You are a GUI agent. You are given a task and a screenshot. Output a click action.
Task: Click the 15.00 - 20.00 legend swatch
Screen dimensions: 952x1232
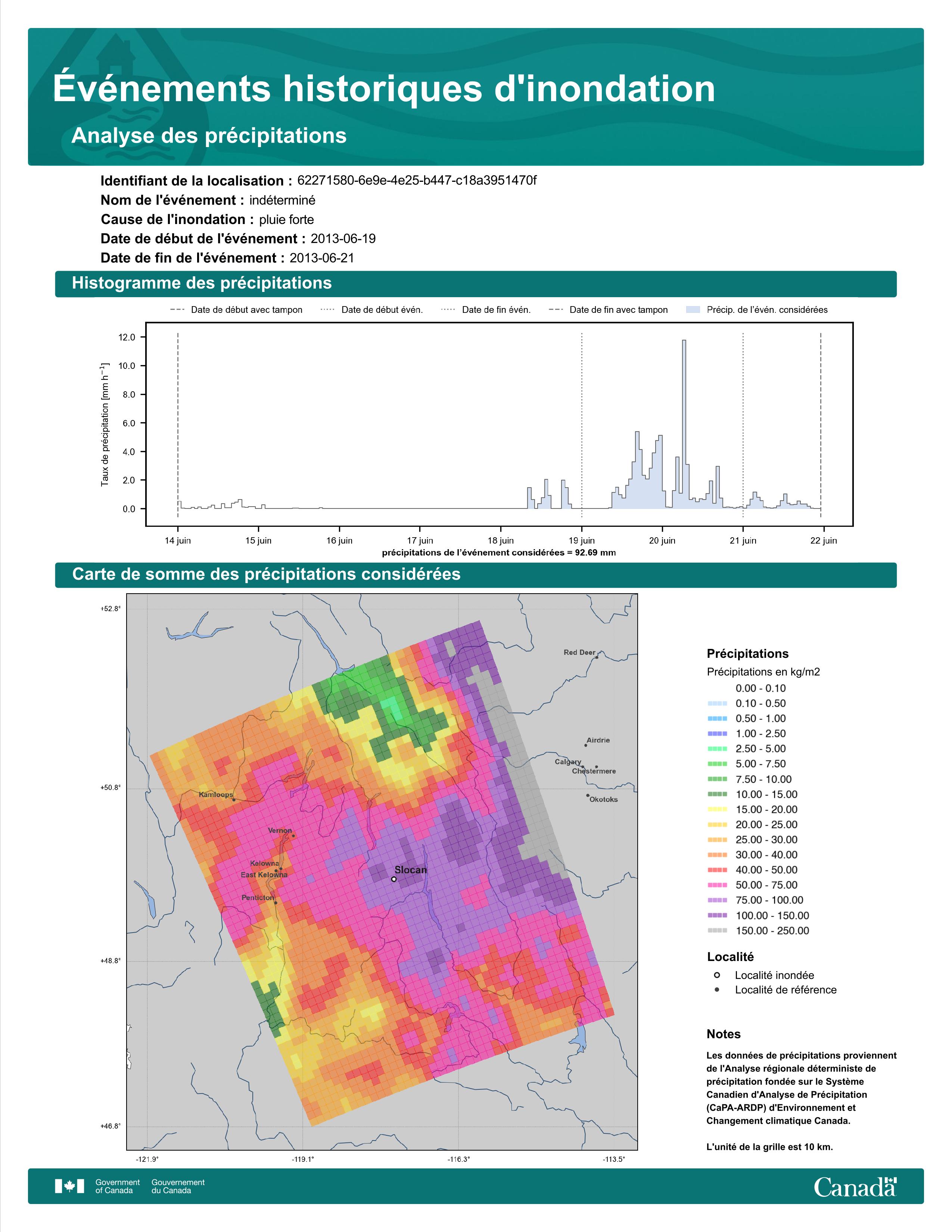(718, 809)
